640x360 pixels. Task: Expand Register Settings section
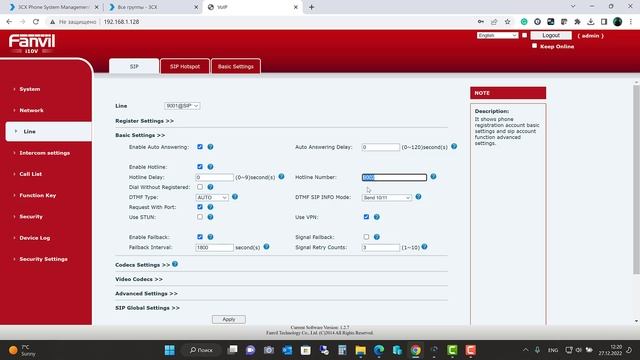coord(144,121)
